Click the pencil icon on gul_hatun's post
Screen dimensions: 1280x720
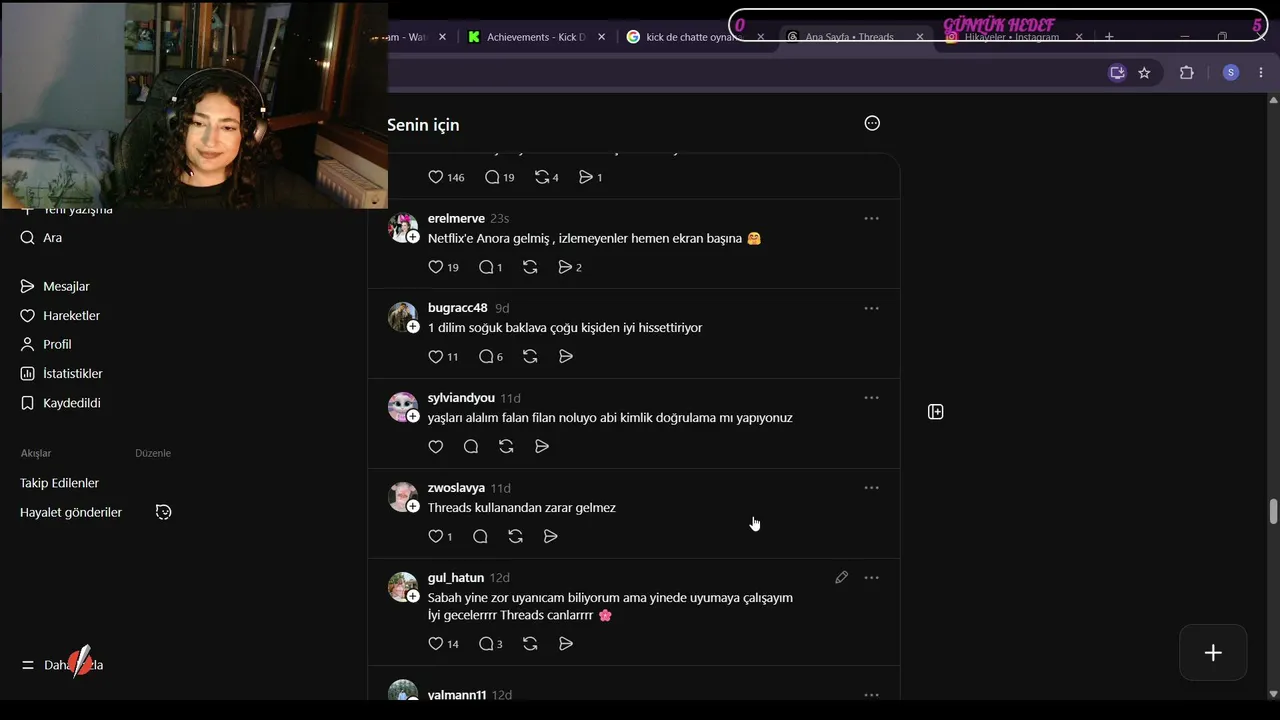tap(842, 577)
